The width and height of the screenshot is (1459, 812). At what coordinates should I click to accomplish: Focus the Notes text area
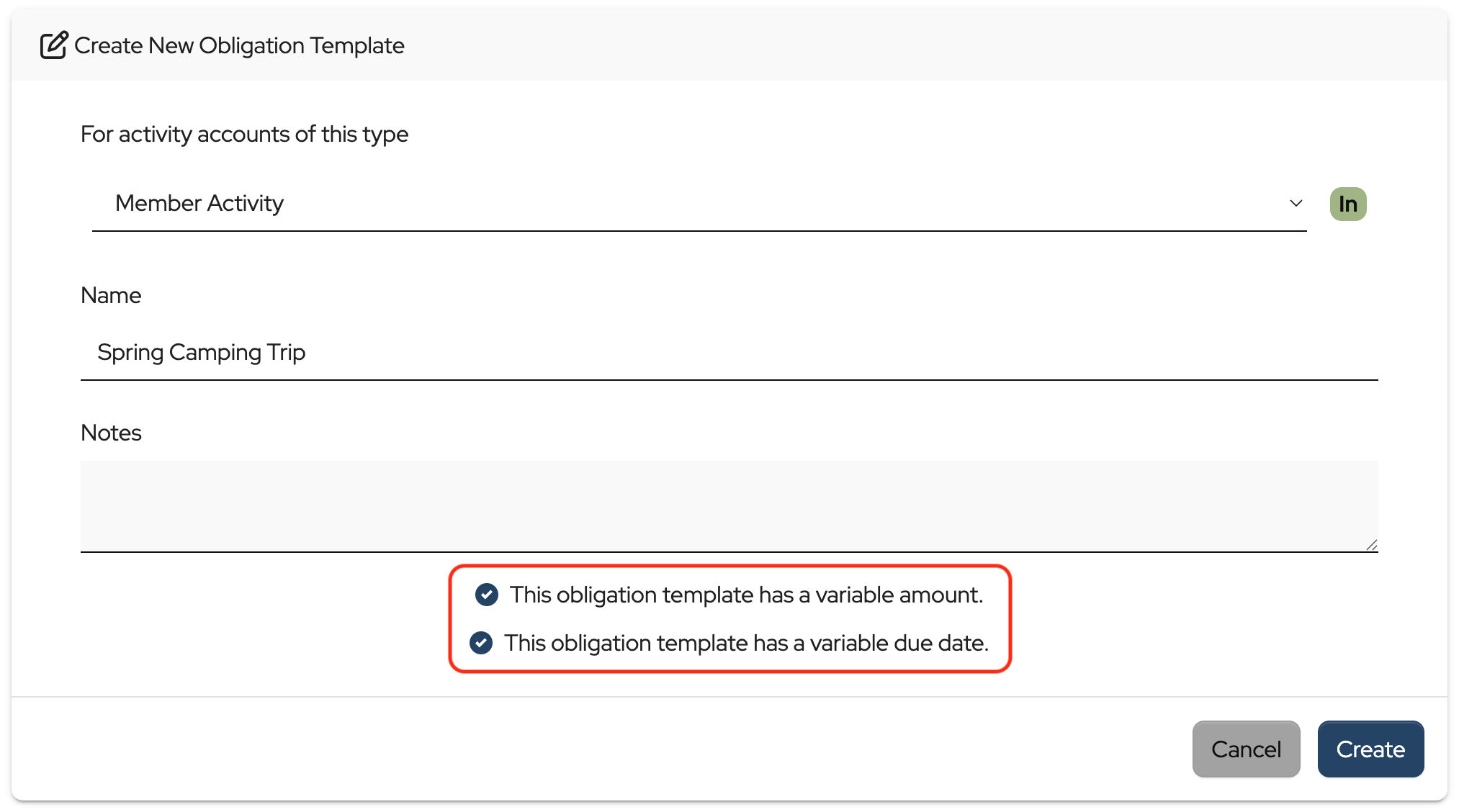(729, 506)
